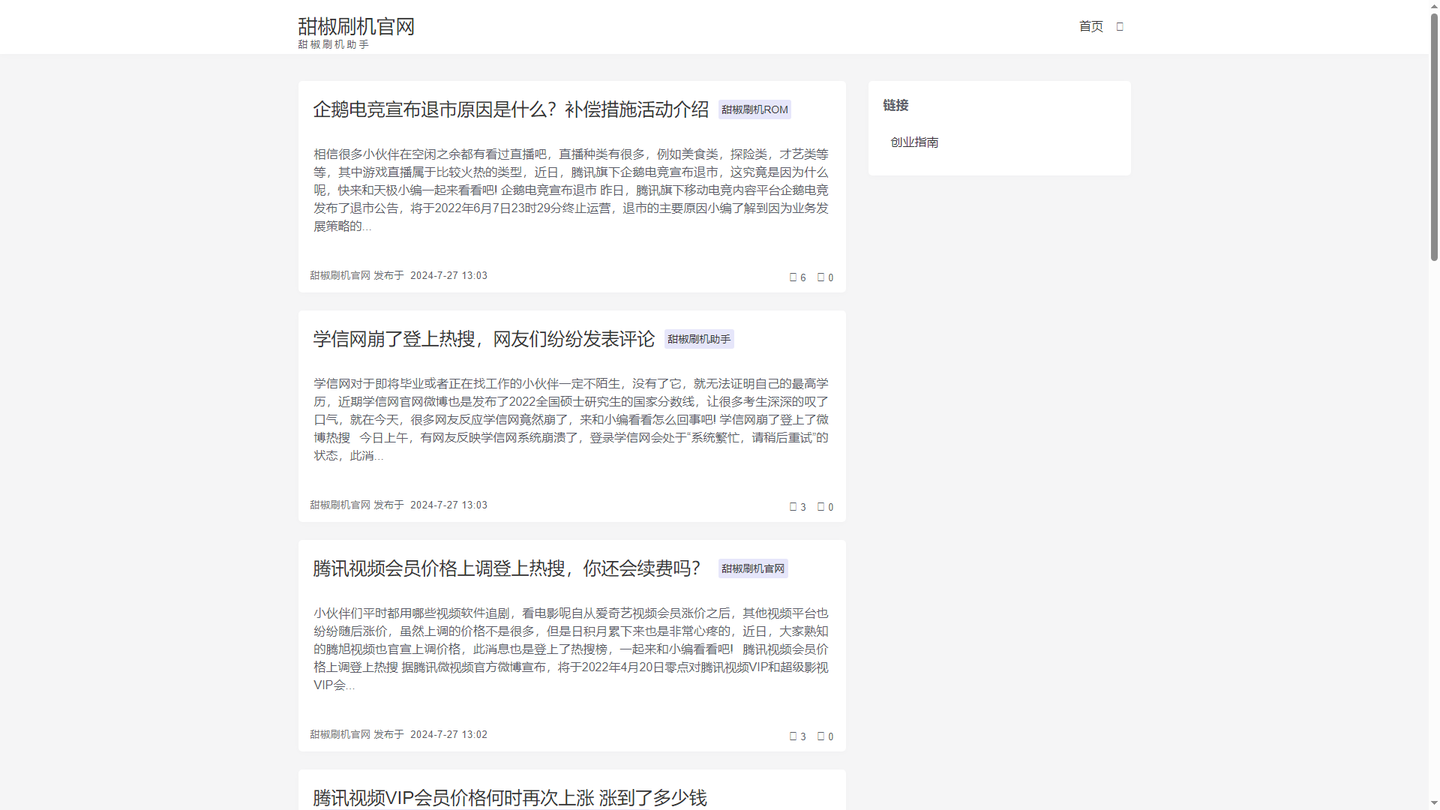Click excerpt beginning 学信网对于即将毕业
The height and width of the screenshot is (810, 1440).
[571, 419]
